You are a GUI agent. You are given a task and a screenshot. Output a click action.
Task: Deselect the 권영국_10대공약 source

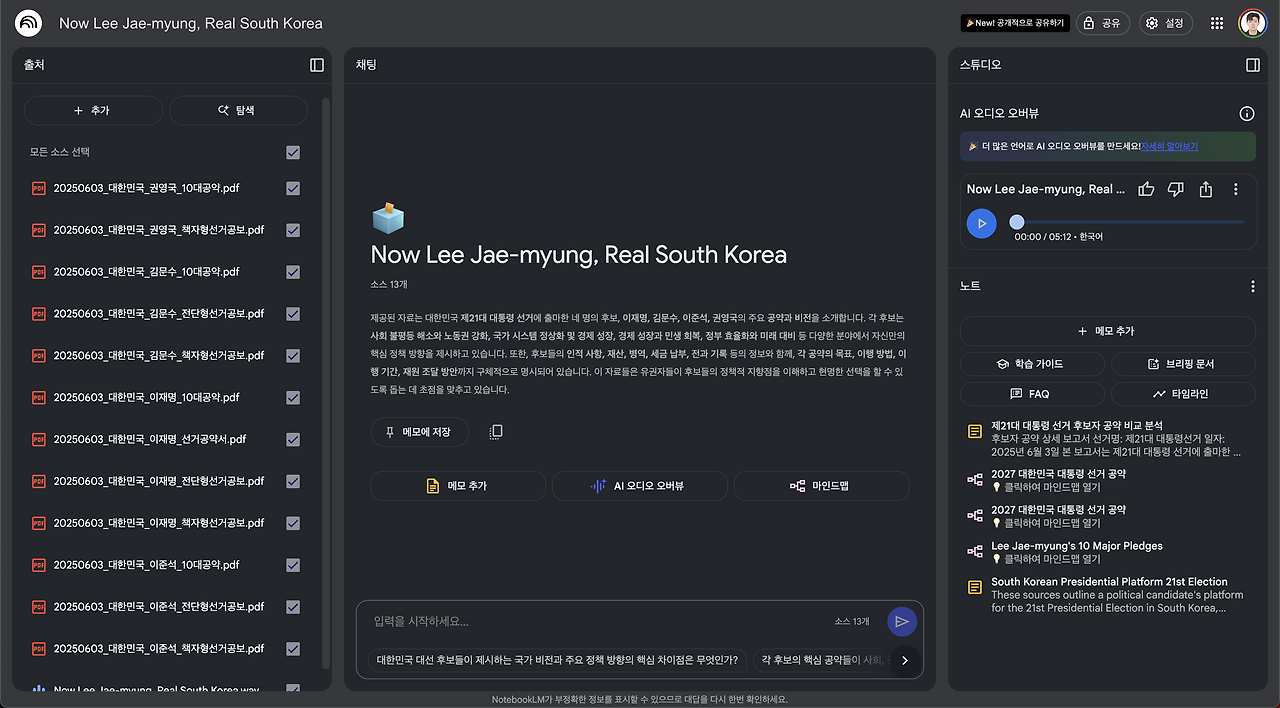click(x=293, y=187)
